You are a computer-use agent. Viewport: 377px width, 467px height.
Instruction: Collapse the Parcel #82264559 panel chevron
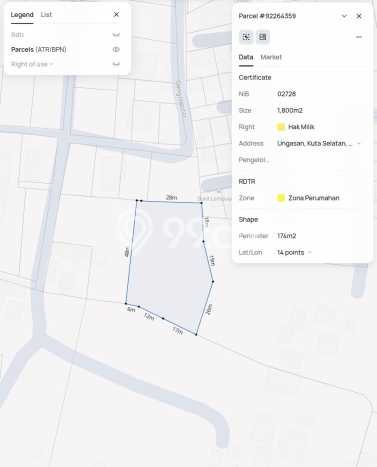click(x=344, y=16)
